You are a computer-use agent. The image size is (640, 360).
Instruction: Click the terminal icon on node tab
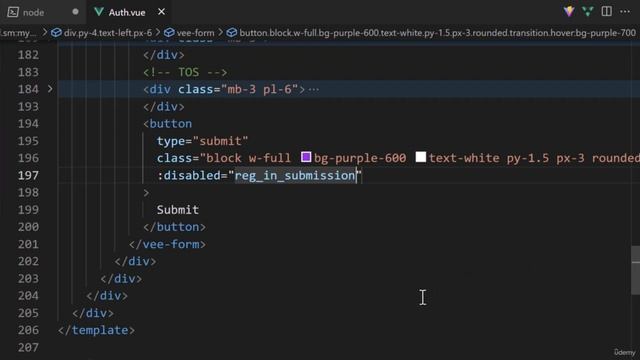pos(13,12)
